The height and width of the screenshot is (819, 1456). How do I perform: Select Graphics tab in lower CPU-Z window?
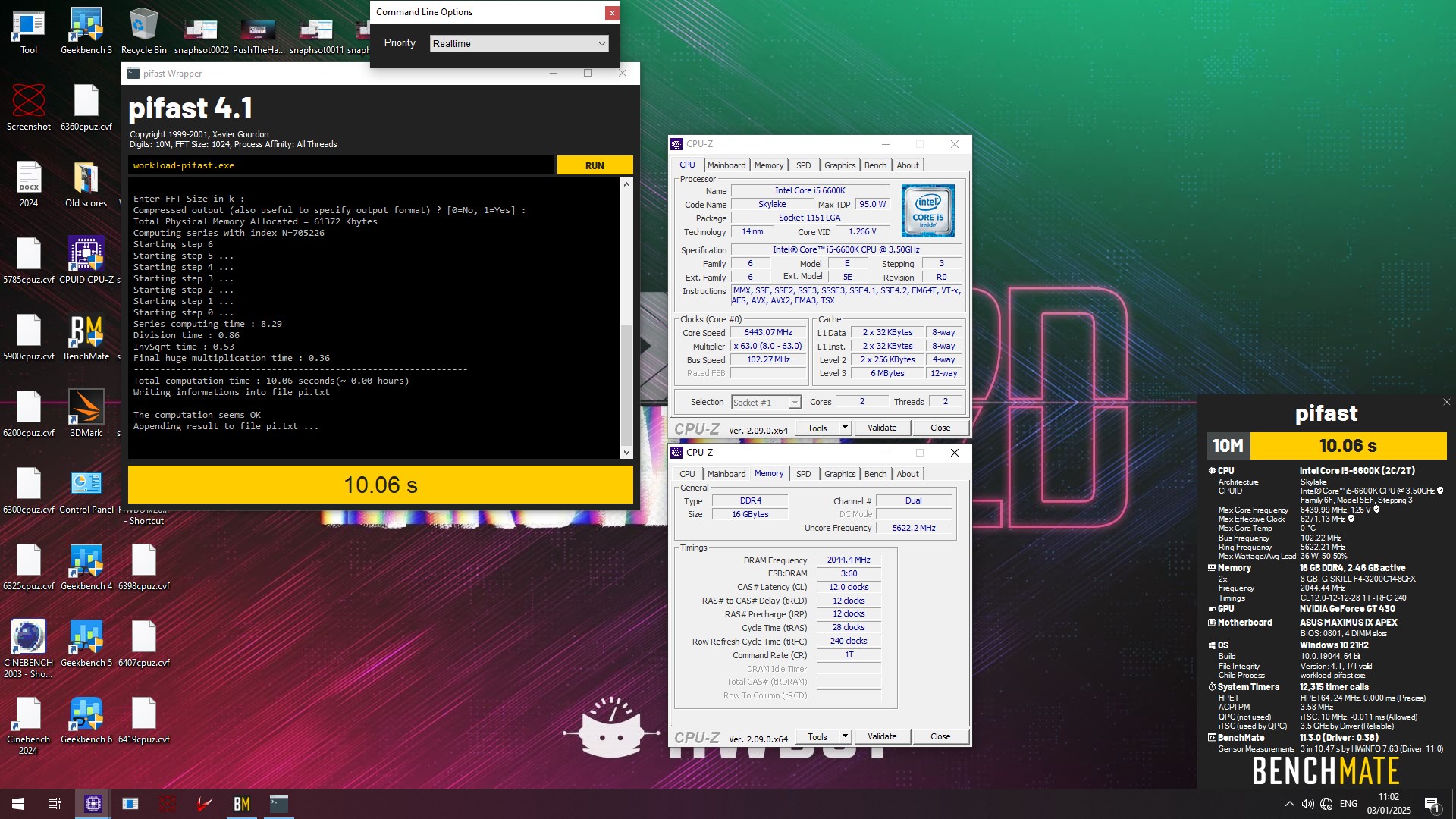point(839,474)
